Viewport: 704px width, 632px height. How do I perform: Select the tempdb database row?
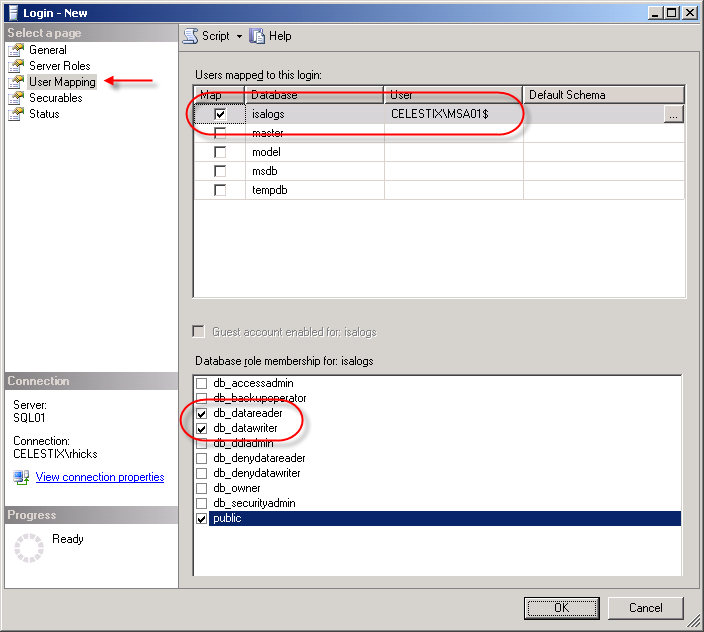click(270, 190)
